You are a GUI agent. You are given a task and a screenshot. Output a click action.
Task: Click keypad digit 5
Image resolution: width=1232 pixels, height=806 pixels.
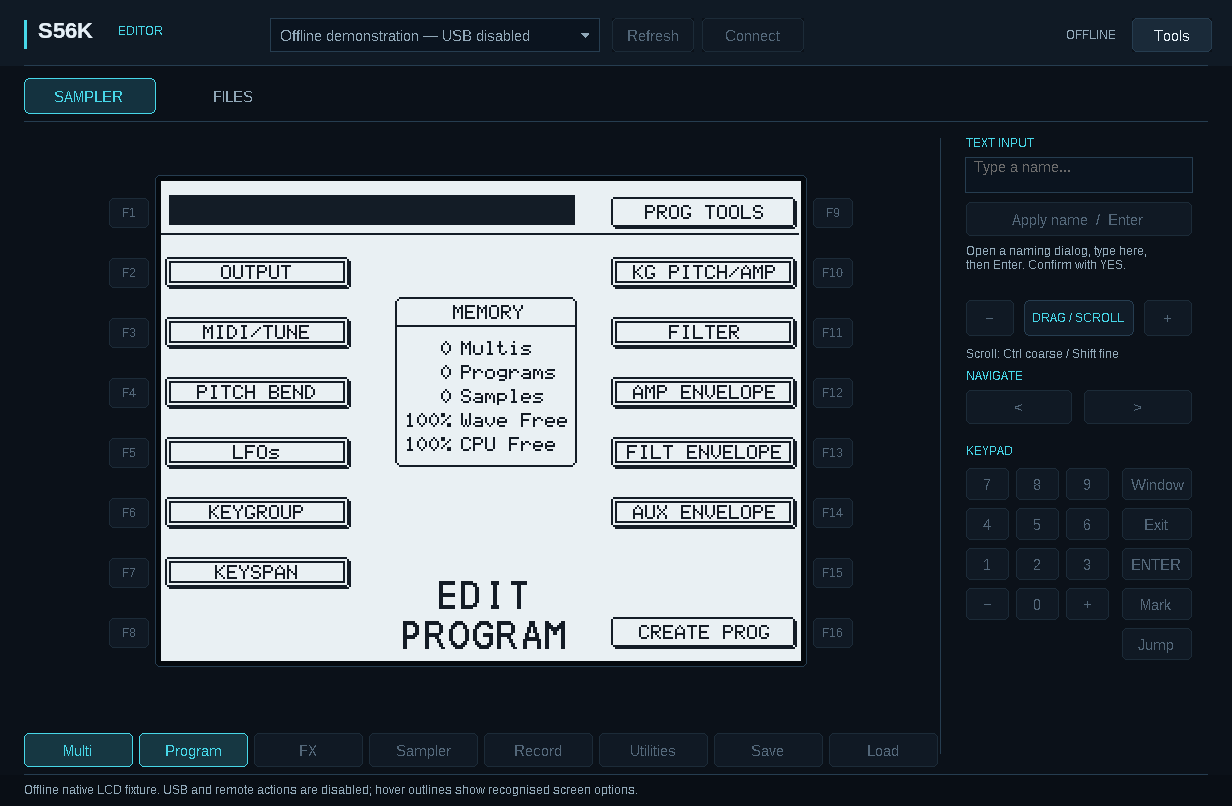[x=1037, y=524]
